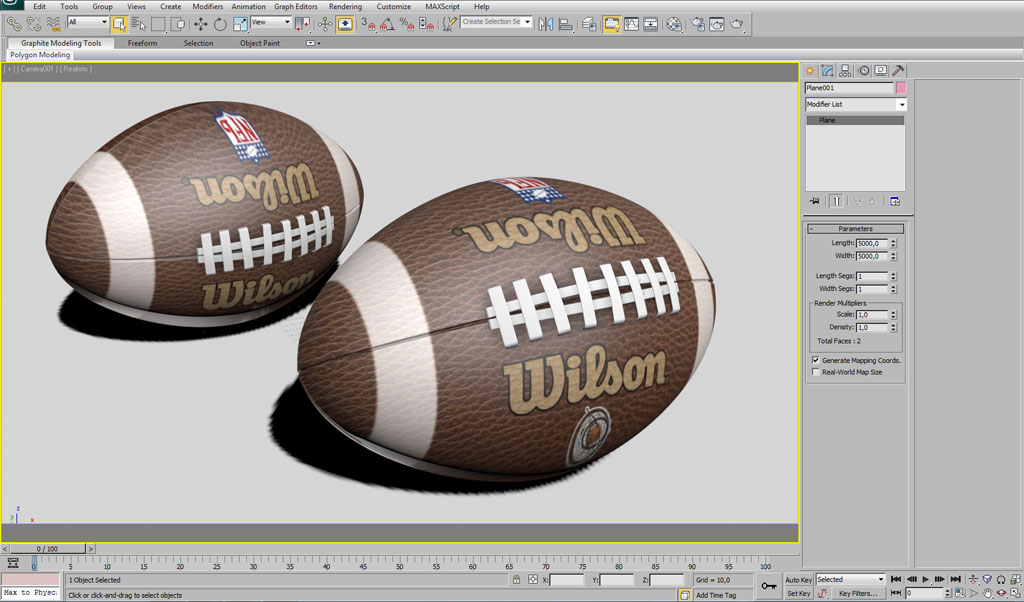The image size is (1024, 602).
Task: Switch to Modify command panel tab
Action: pyautogui.click(x=827, y=71)
